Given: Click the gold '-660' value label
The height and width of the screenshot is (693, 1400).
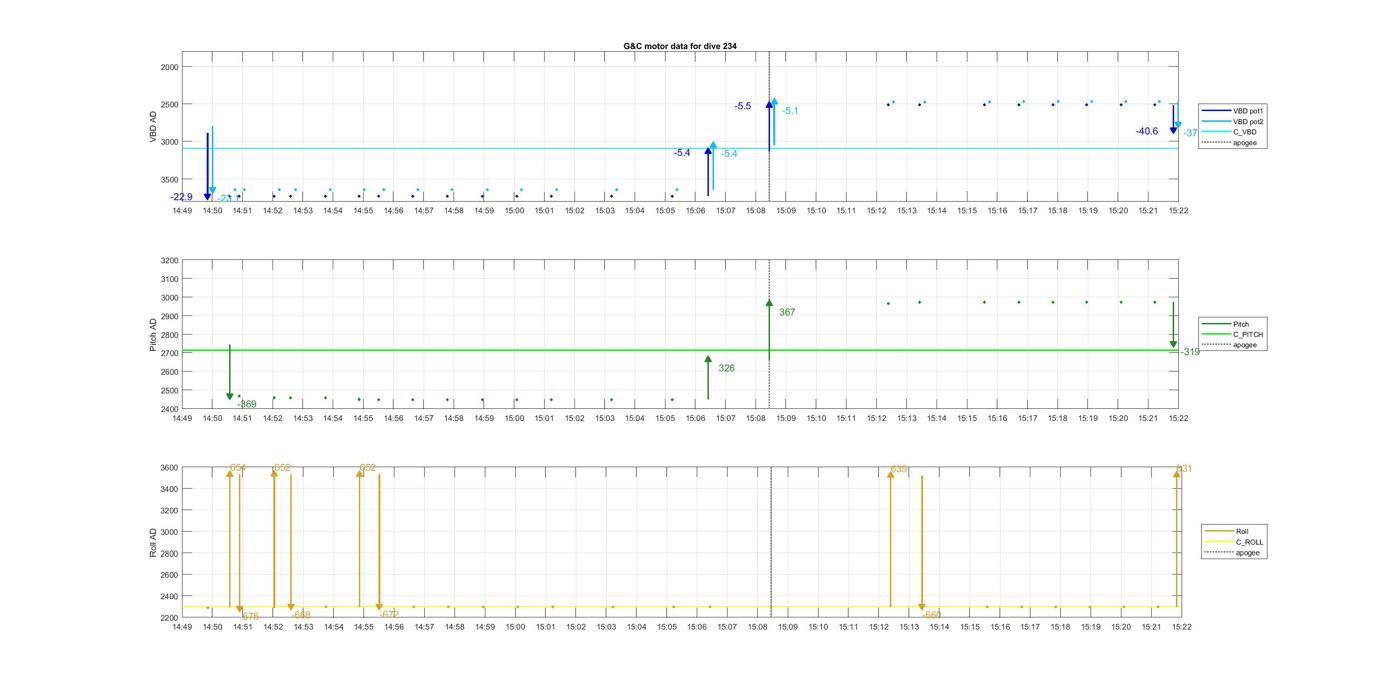Looking at the screenshot, I should [x=931, y=615].
